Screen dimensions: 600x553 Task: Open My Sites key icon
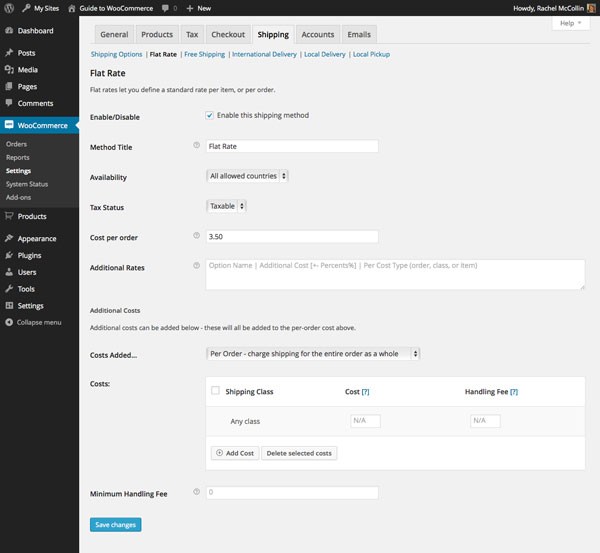pos(26,8)
